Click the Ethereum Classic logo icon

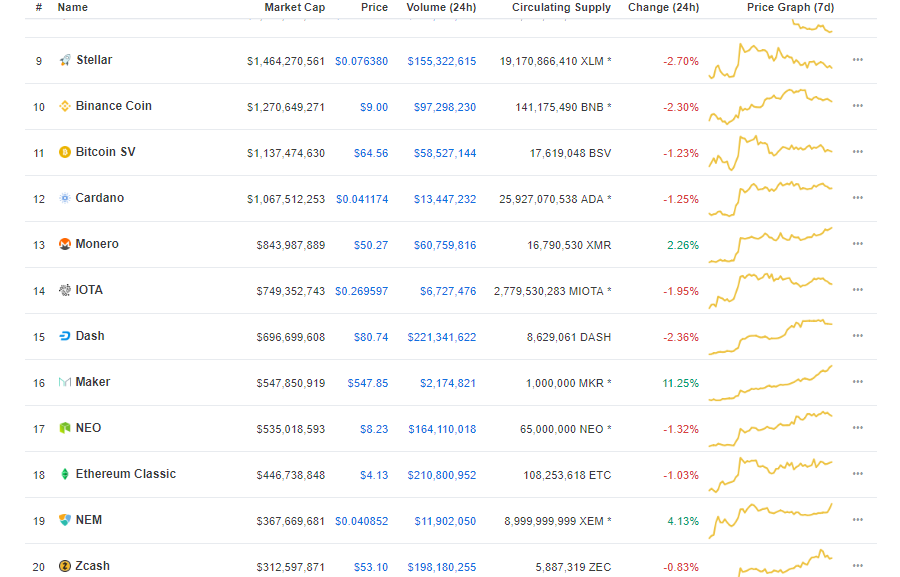[x=65, y=474]
